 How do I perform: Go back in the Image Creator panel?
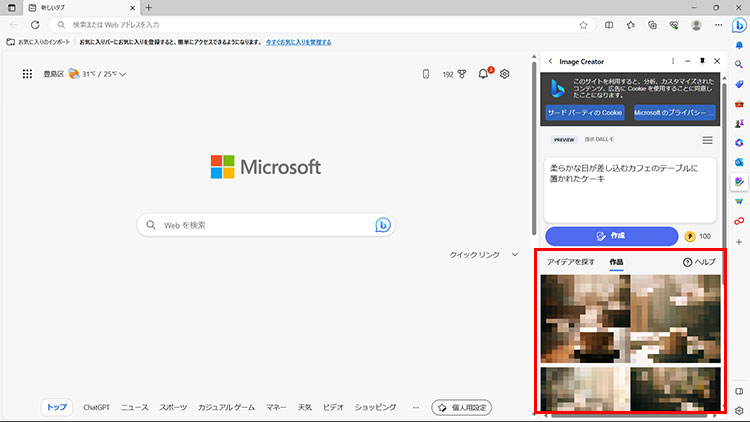[x=550, y=61]
